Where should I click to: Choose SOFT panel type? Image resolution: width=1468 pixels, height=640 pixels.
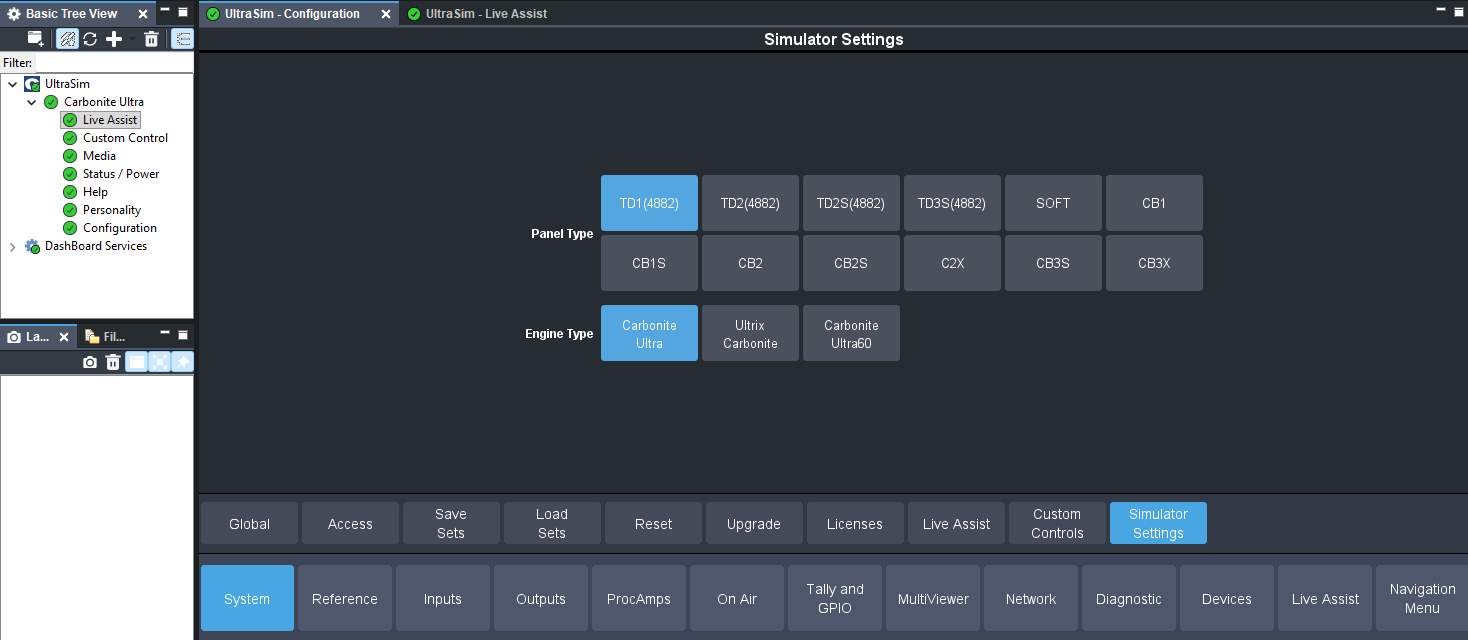pos(1053,203)
